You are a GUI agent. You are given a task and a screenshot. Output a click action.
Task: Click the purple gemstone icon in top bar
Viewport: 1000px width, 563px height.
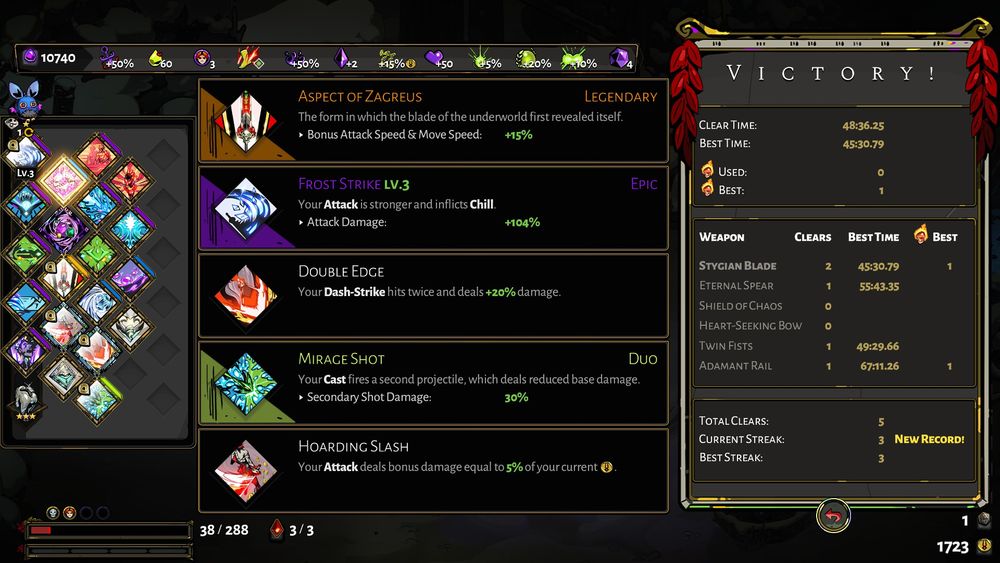click(619, 58)
